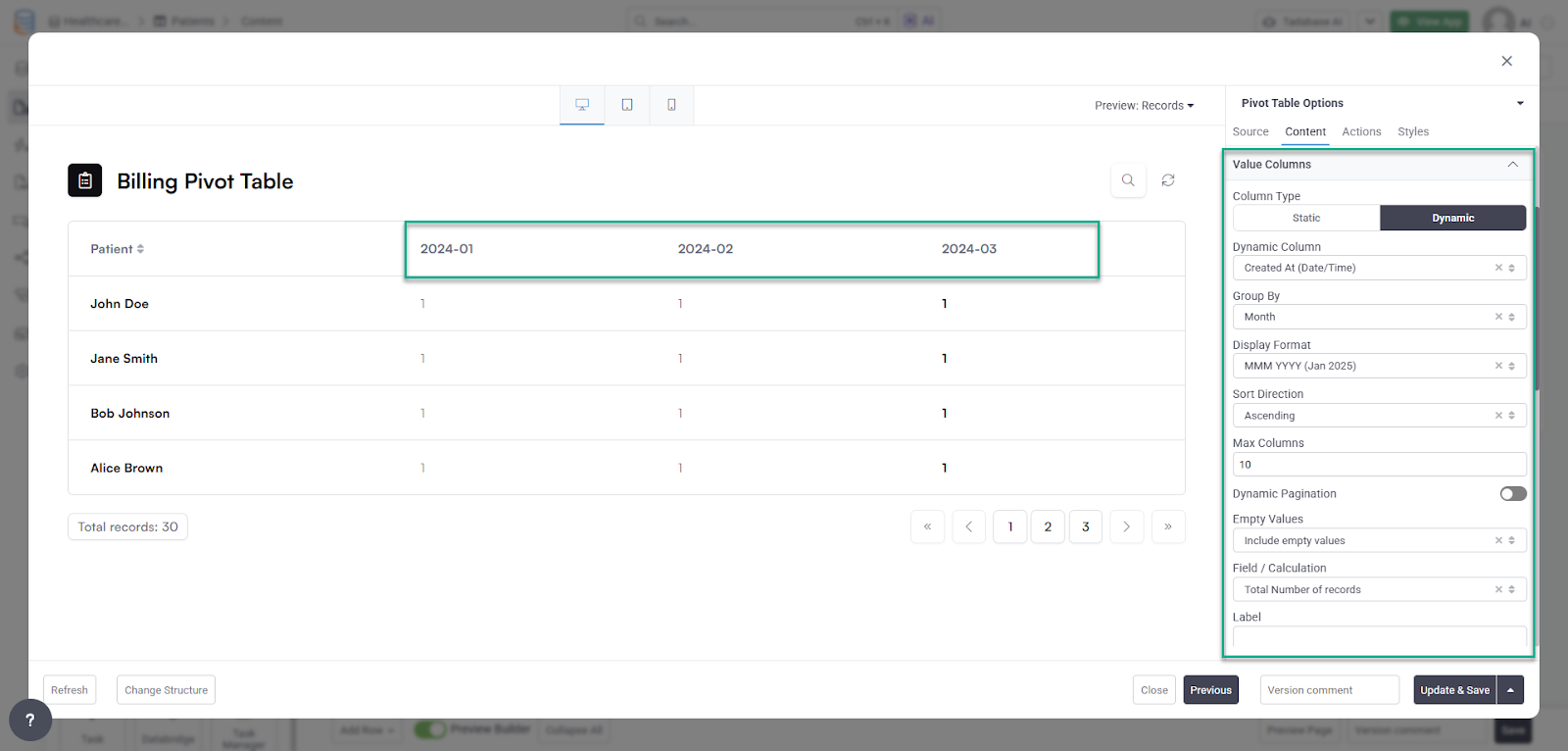Collapse the Value Columns section
1568x751 pixels.
(1512, 165)
